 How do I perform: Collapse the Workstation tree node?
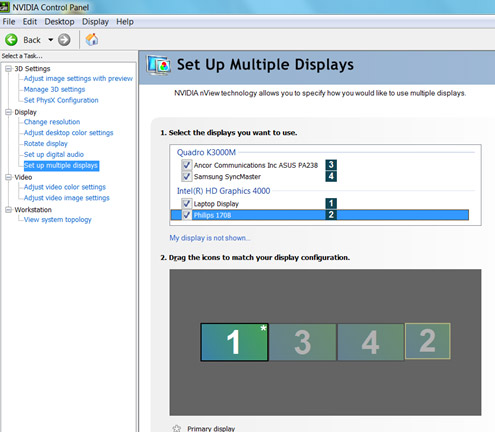(x=8, y=210)
